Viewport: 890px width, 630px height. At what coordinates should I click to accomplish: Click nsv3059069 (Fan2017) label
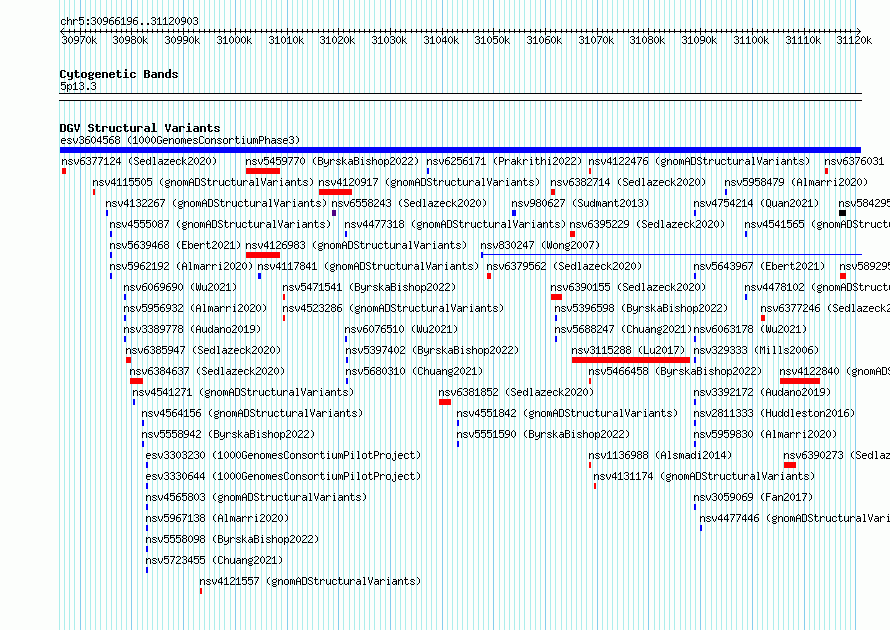[754, 497]
